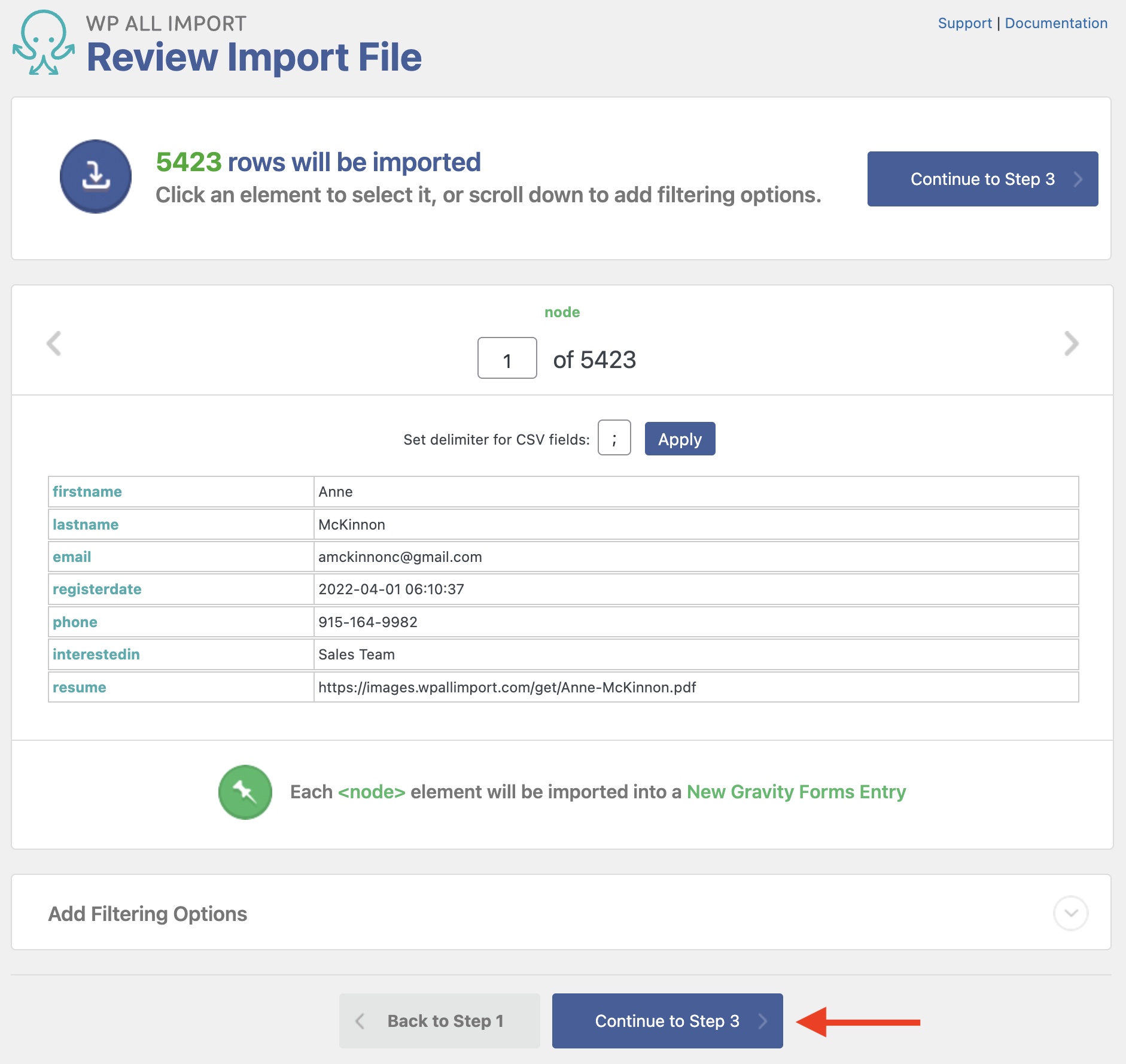
Task: Click the WP All Import octopus logo
Action: click(x=43, y=42)
